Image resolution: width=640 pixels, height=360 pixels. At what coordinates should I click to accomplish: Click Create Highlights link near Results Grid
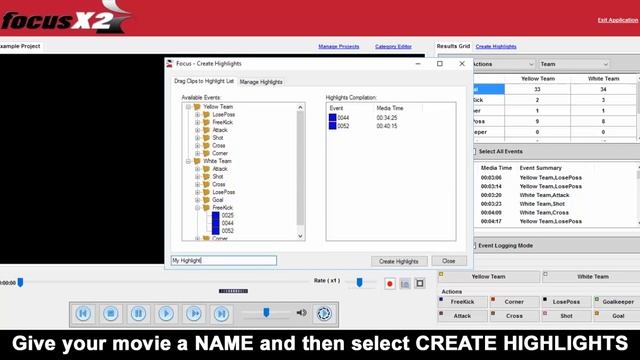(496, 47)
